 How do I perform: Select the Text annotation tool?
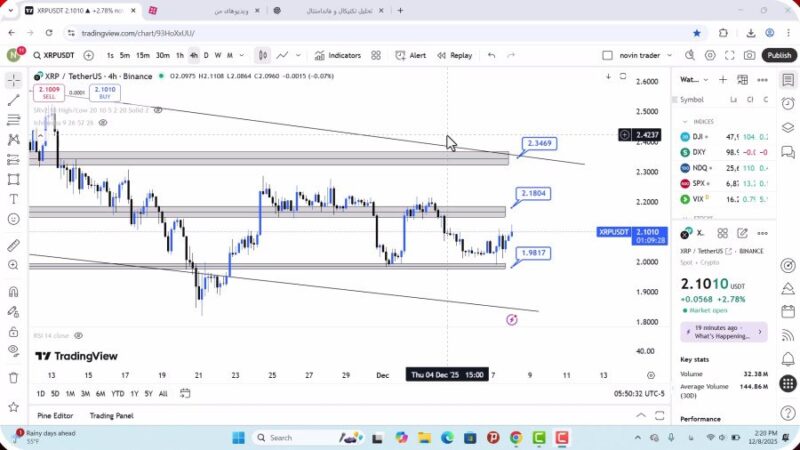click(14, 199)
